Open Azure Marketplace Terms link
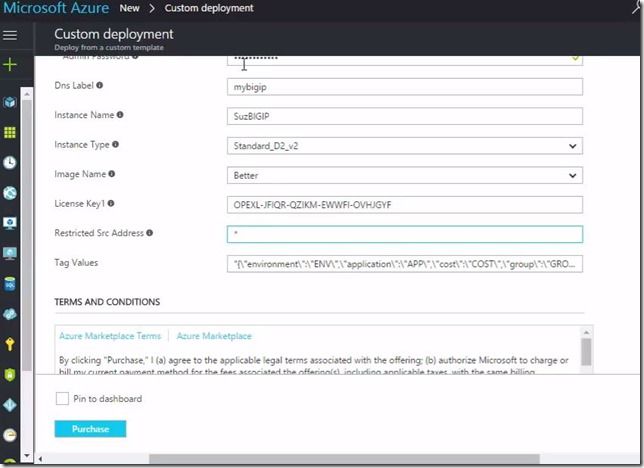 click(x=110, y=336)
